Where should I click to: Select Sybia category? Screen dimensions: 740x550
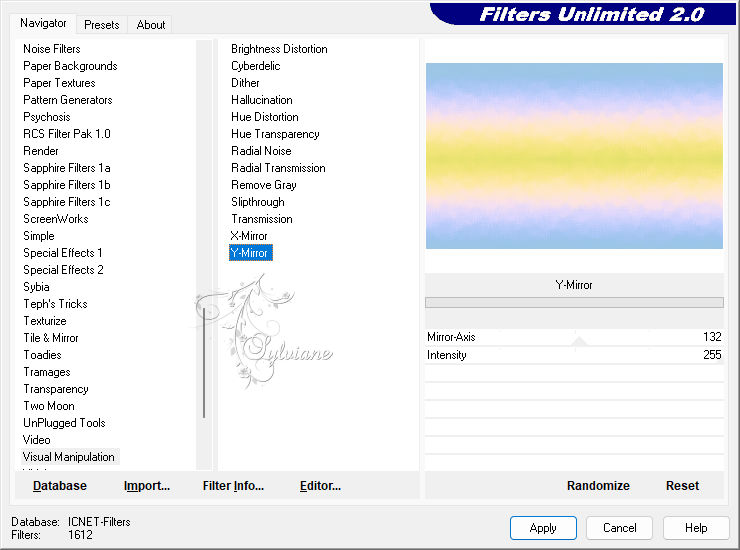[x=36, y=287]
